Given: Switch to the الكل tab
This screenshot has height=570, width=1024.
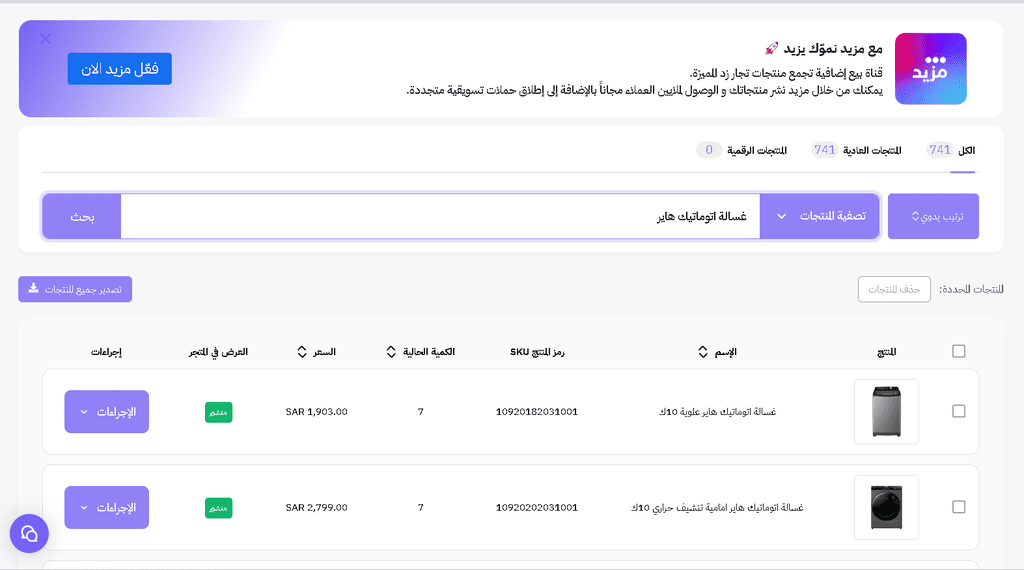Looking at the screenshot, I should 966,150.
